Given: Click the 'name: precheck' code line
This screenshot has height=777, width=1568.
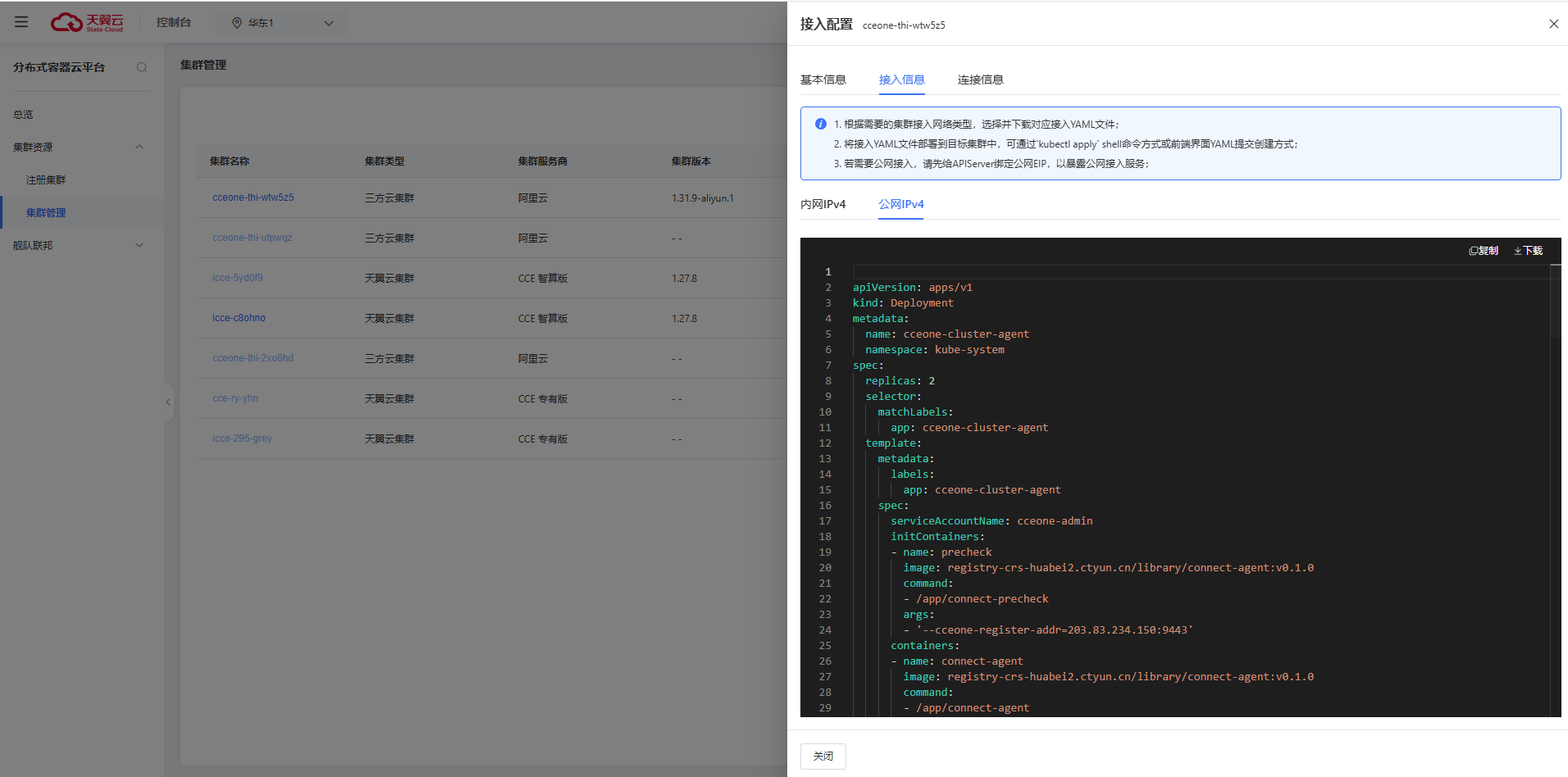Looking at the screenshot, I should pyautogui.click(x=941, y=552).
